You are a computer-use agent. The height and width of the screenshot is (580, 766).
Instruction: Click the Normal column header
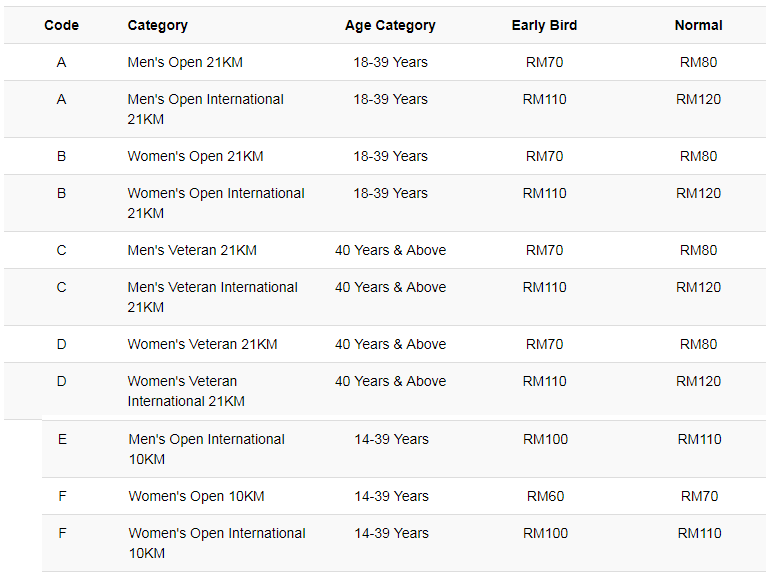(698, 25)
